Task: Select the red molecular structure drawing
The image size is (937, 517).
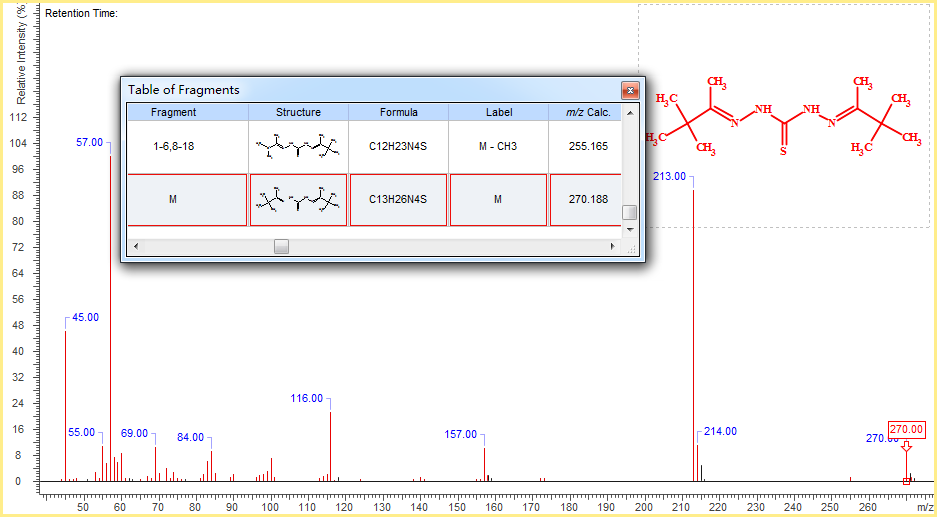Action: 783,119
